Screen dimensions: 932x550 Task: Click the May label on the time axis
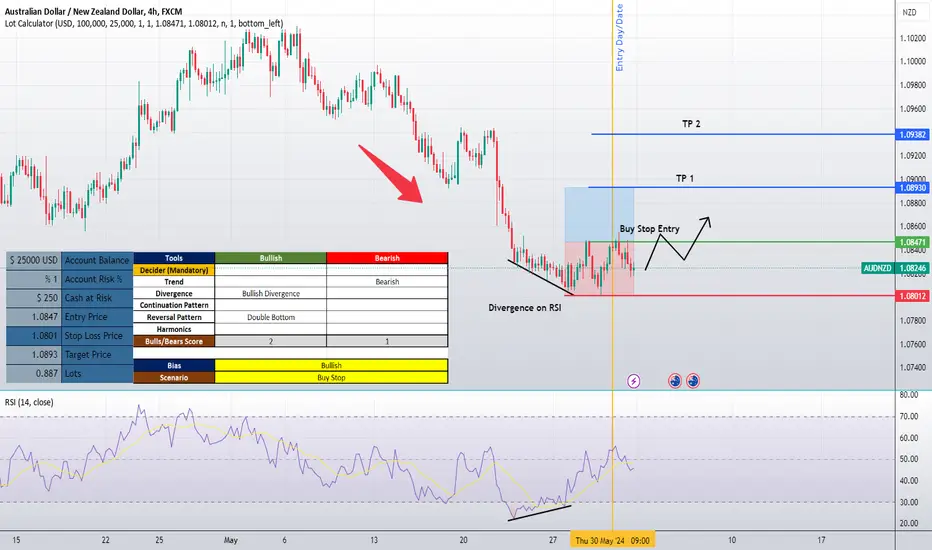(x=231, y=540)
